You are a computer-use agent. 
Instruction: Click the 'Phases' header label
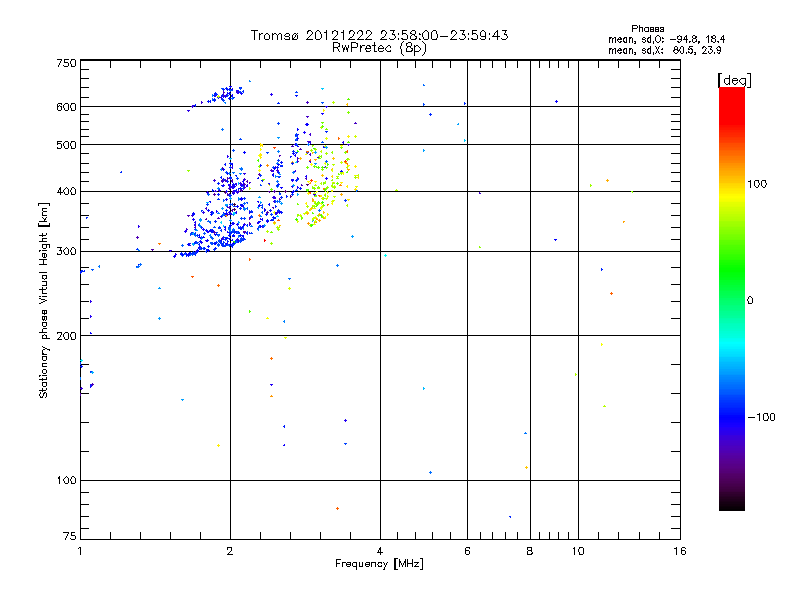(647, 29)
